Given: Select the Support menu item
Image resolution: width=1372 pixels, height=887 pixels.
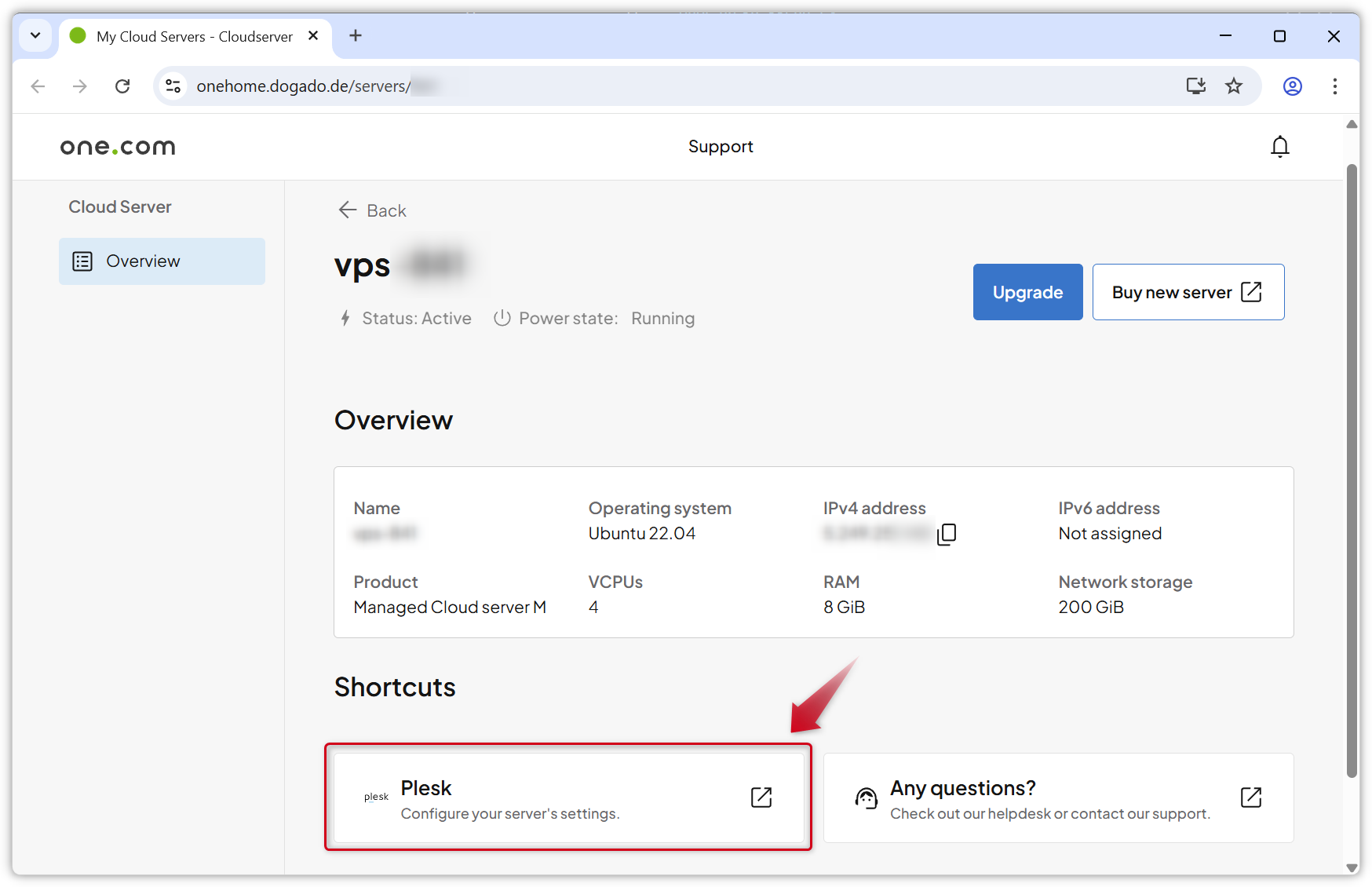Looking at the screenshot, I should pos(720,146).
